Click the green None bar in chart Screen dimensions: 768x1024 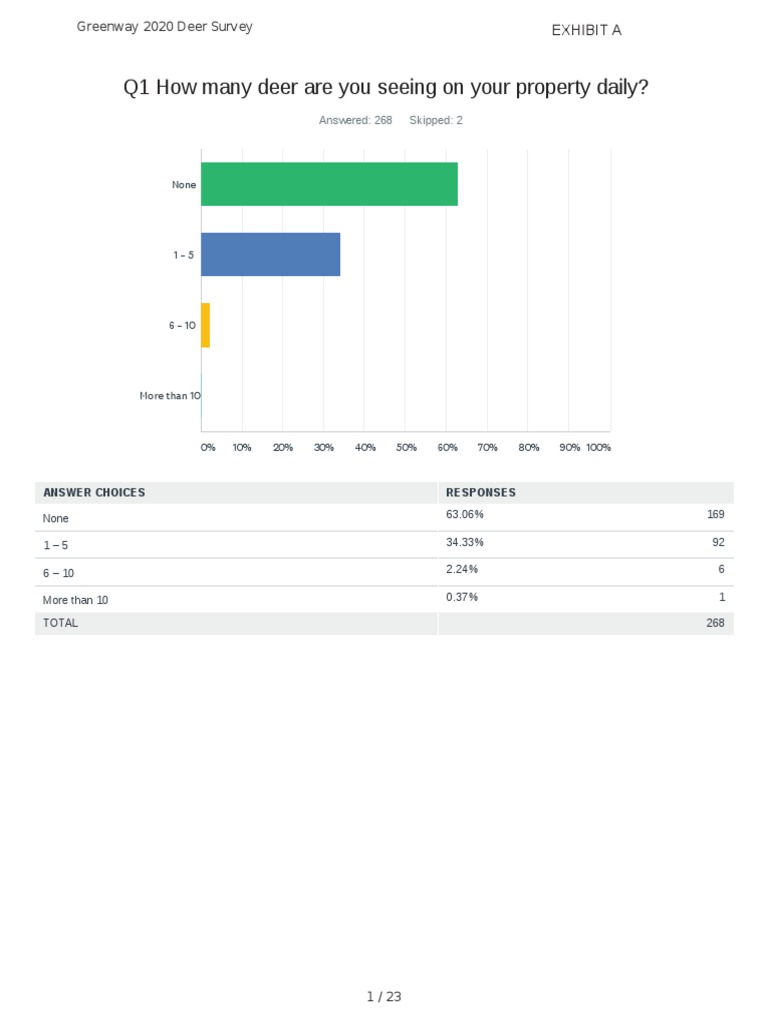329,184
